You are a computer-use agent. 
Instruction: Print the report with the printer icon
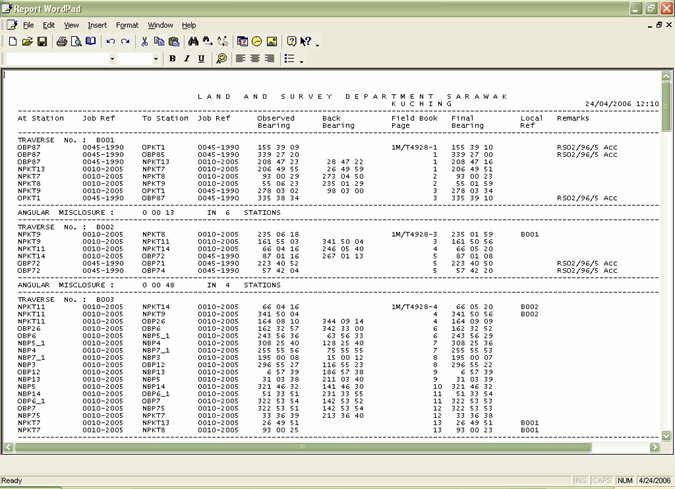point(61,42)
